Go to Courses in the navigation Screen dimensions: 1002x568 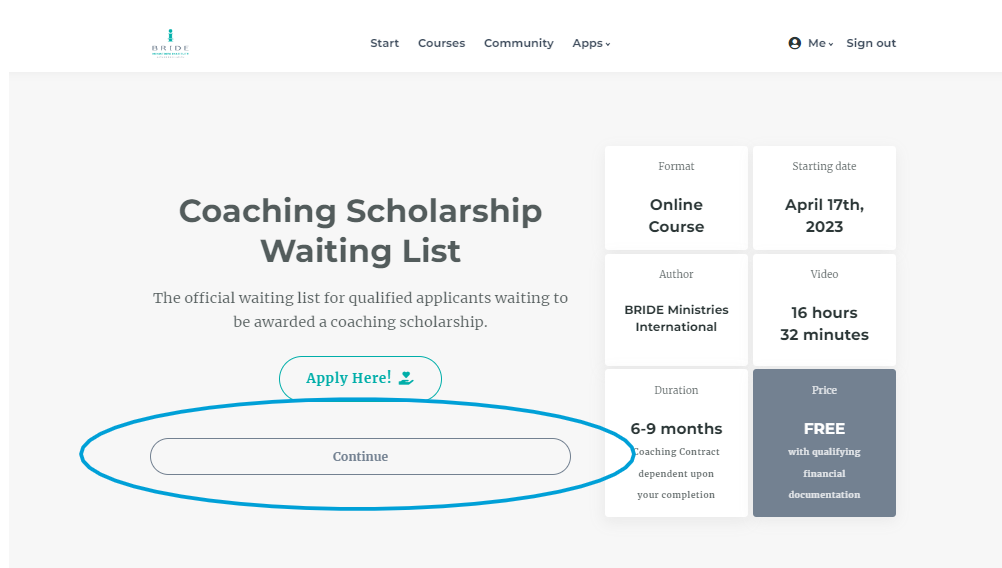point(441,43)
